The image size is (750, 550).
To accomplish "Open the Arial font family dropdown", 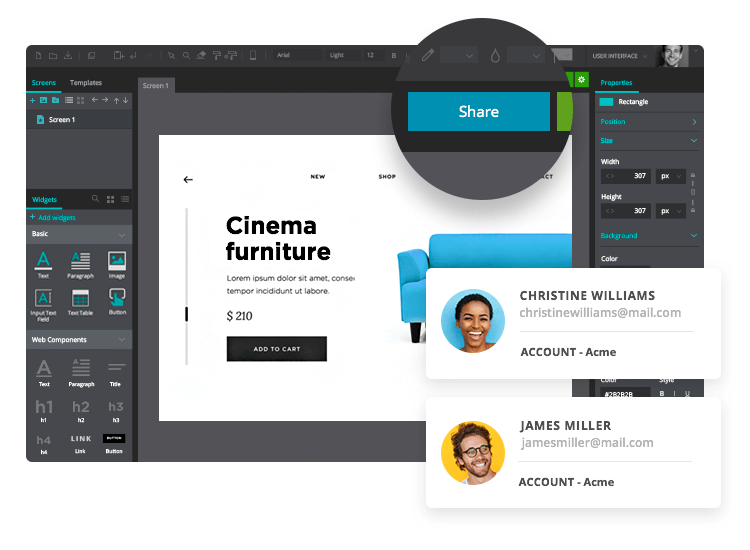I will [297, 55].
